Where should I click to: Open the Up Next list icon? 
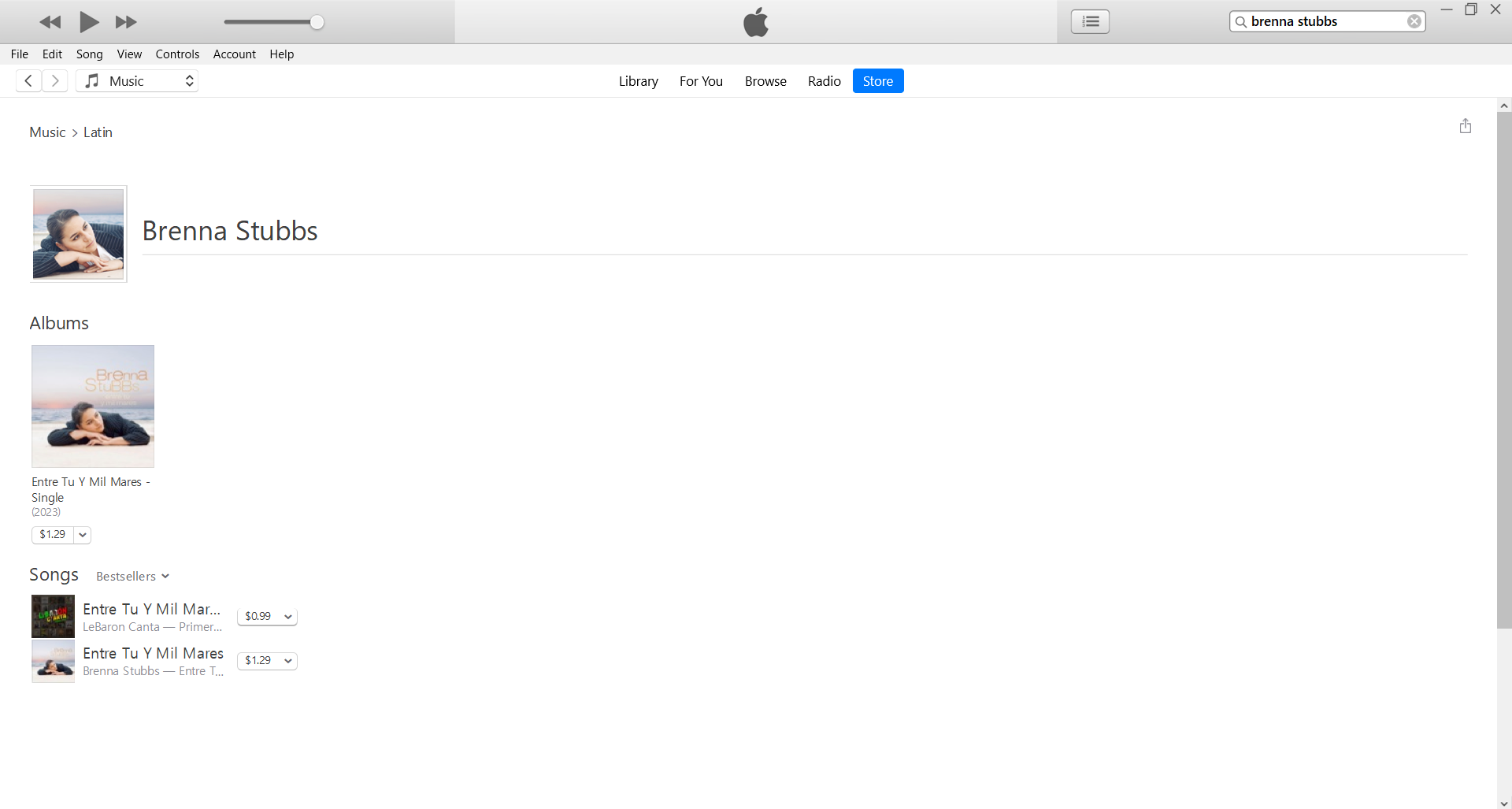point(1090,21)
